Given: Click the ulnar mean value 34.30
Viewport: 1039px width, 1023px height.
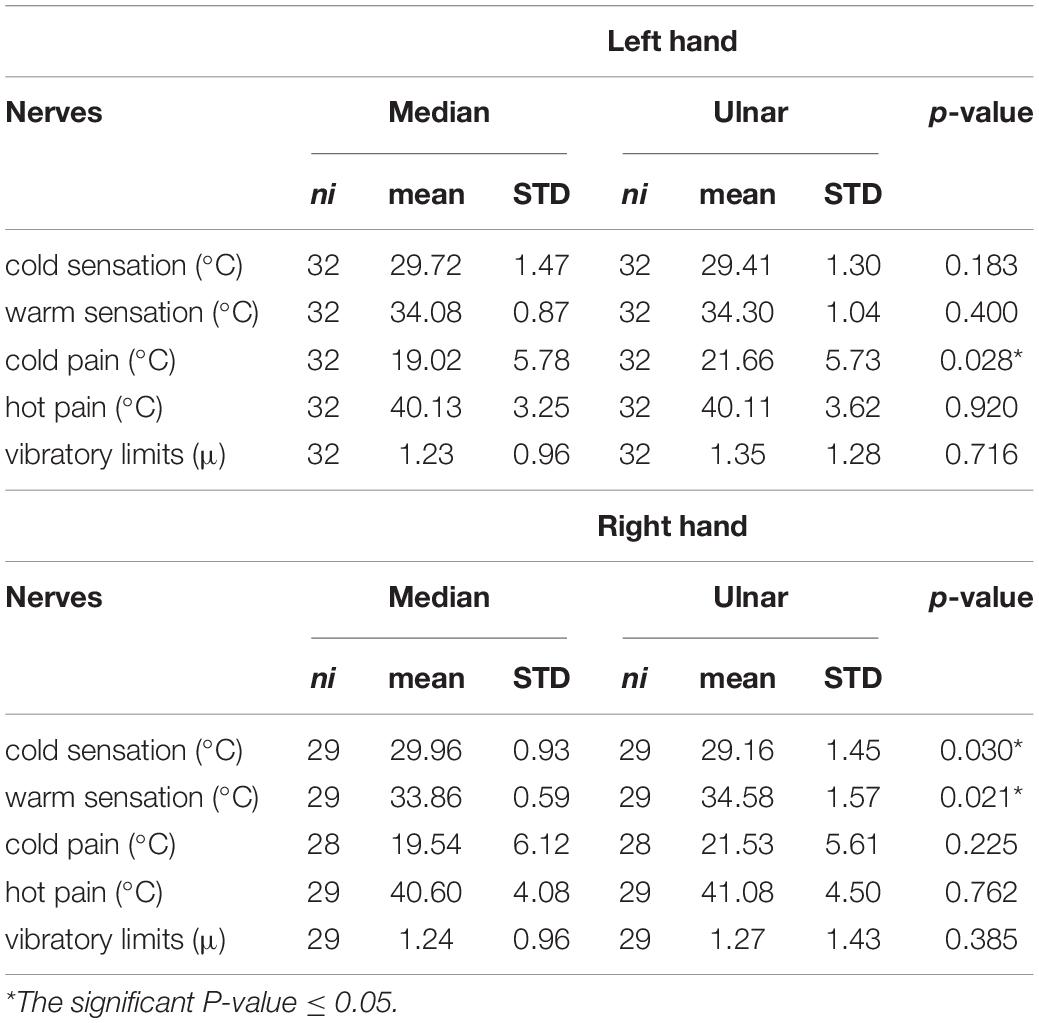Looking at the screenshot, I should [x=736, y=312].
